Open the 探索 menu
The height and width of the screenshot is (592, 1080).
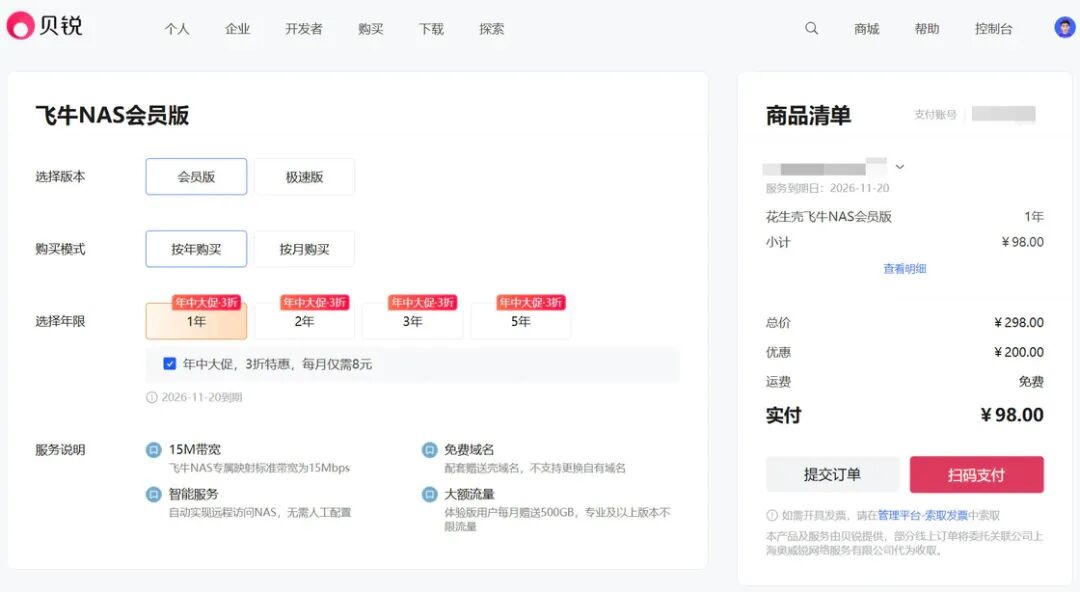pos(492,29)
